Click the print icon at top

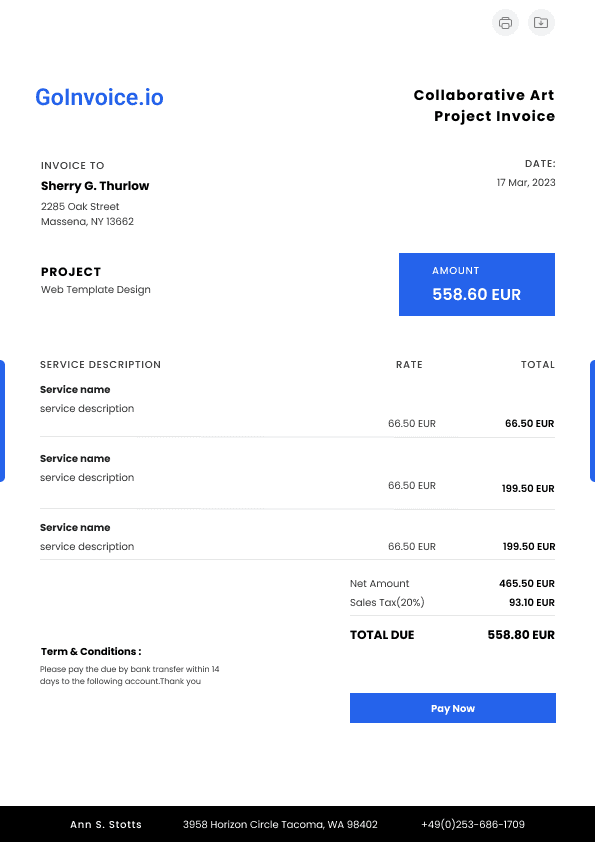[505, 23]
